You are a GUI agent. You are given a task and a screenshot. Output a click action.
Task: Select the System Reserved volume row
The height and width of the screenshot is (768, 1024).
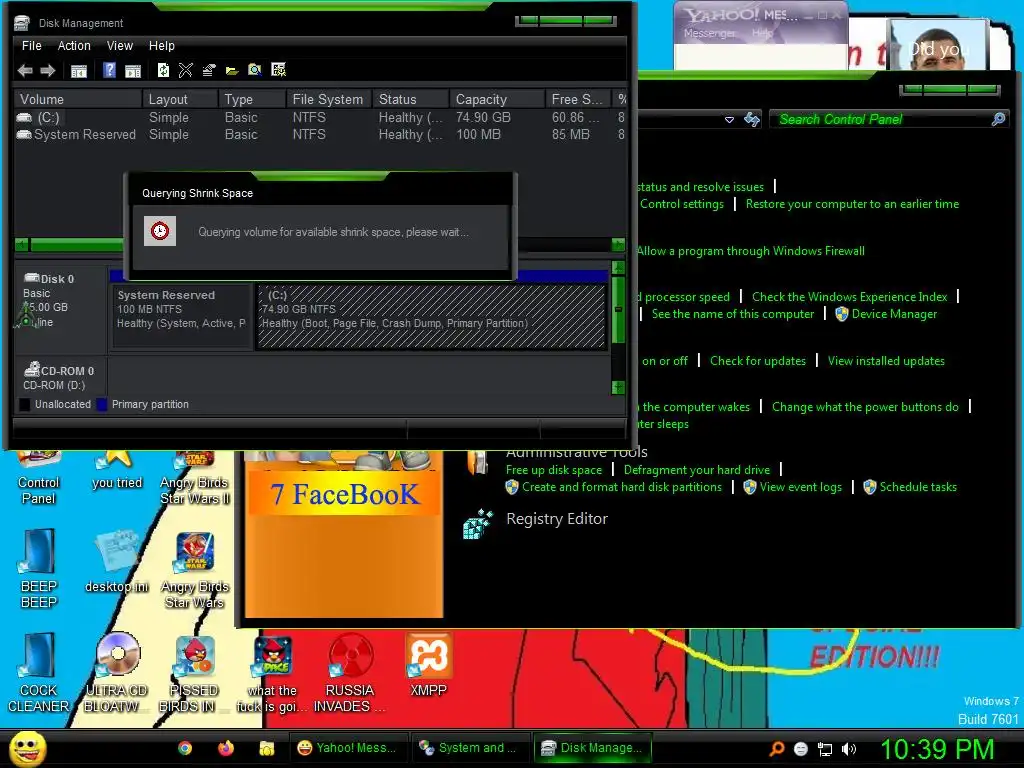pyautogui.click(x=320, y=135)
